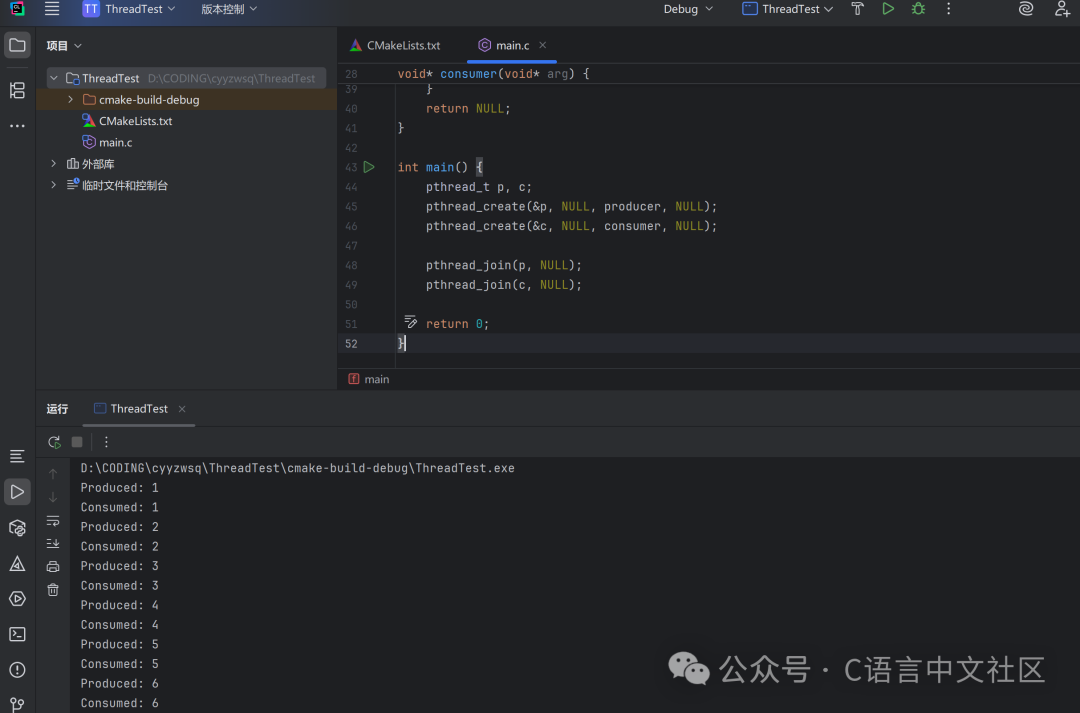
Task: Open the main hamburger menu
Action: pyautogui.click(x=52, y=9)
